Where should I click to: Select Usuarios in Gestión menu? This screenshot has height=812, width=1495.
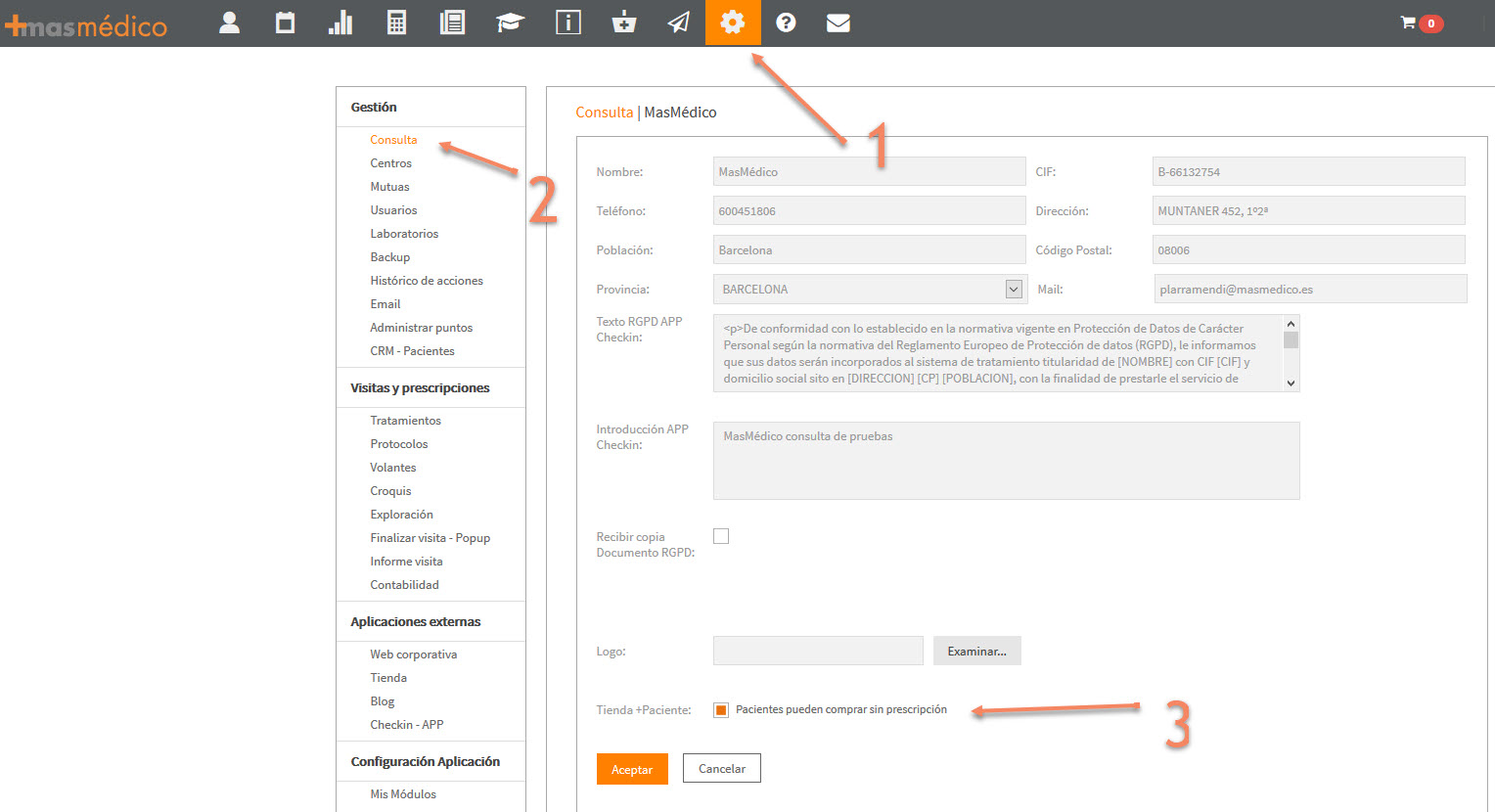[x=393, y=210]
